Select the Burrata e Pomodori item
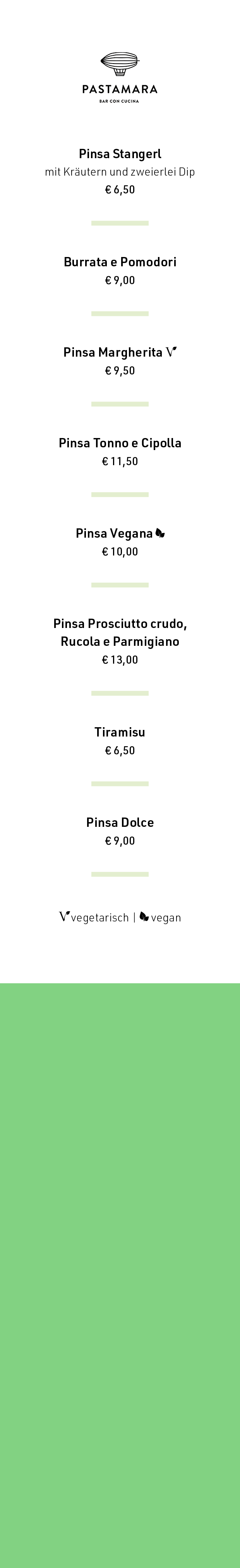 click(x=120, y=262)
